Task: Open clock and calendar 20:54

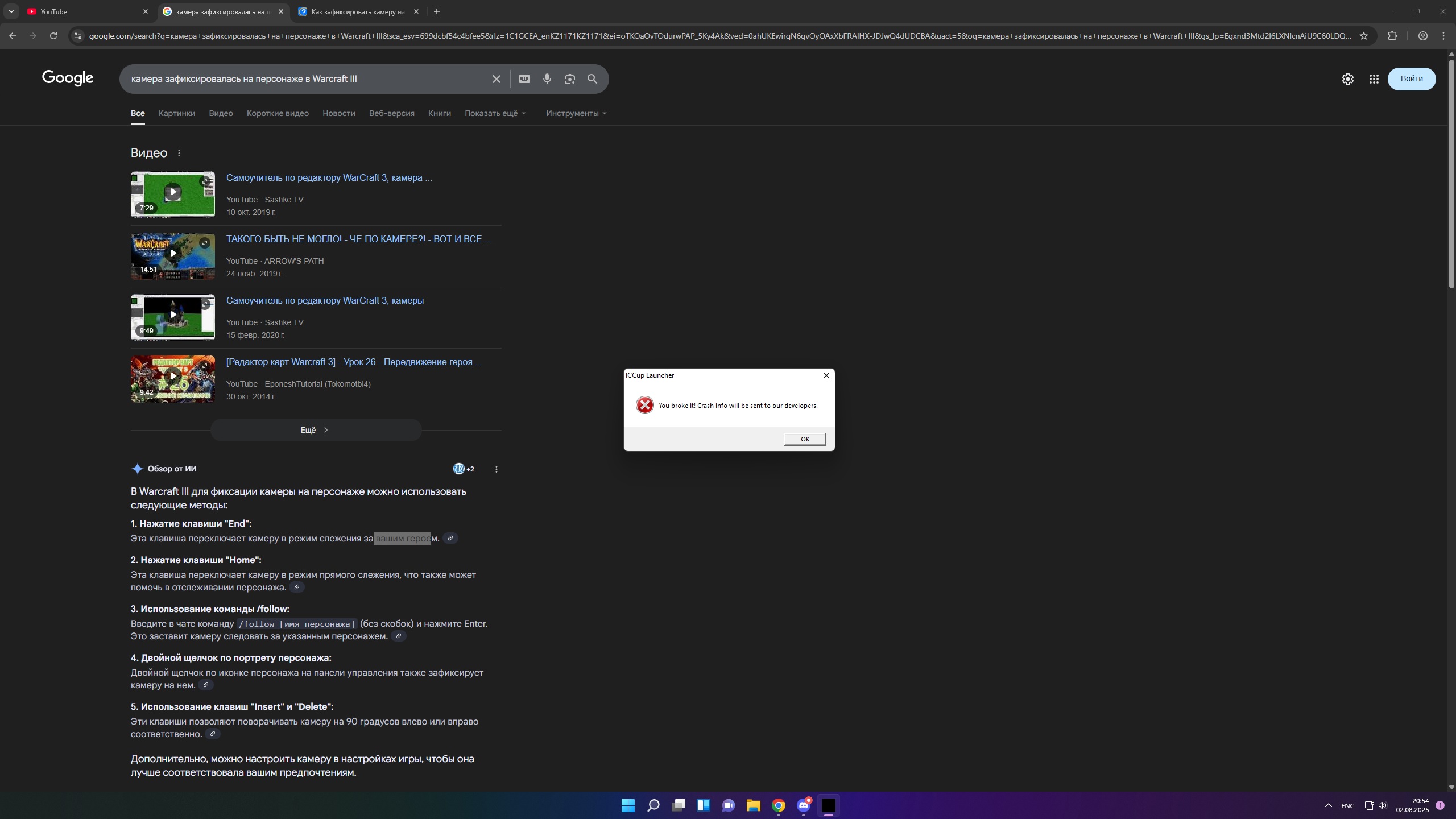Action: coord(1412,805)
